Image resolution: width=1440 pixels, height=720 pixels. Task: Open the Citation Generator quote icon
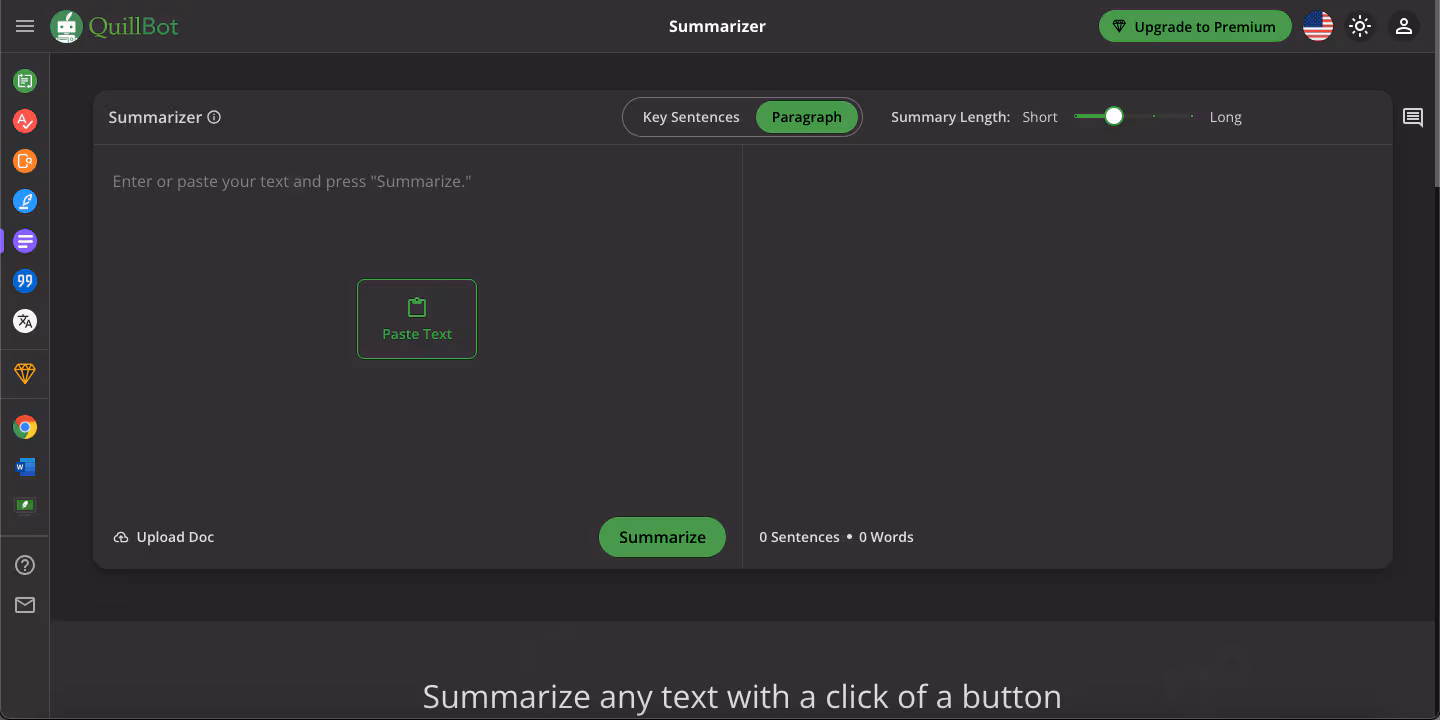tap(25, 281)
